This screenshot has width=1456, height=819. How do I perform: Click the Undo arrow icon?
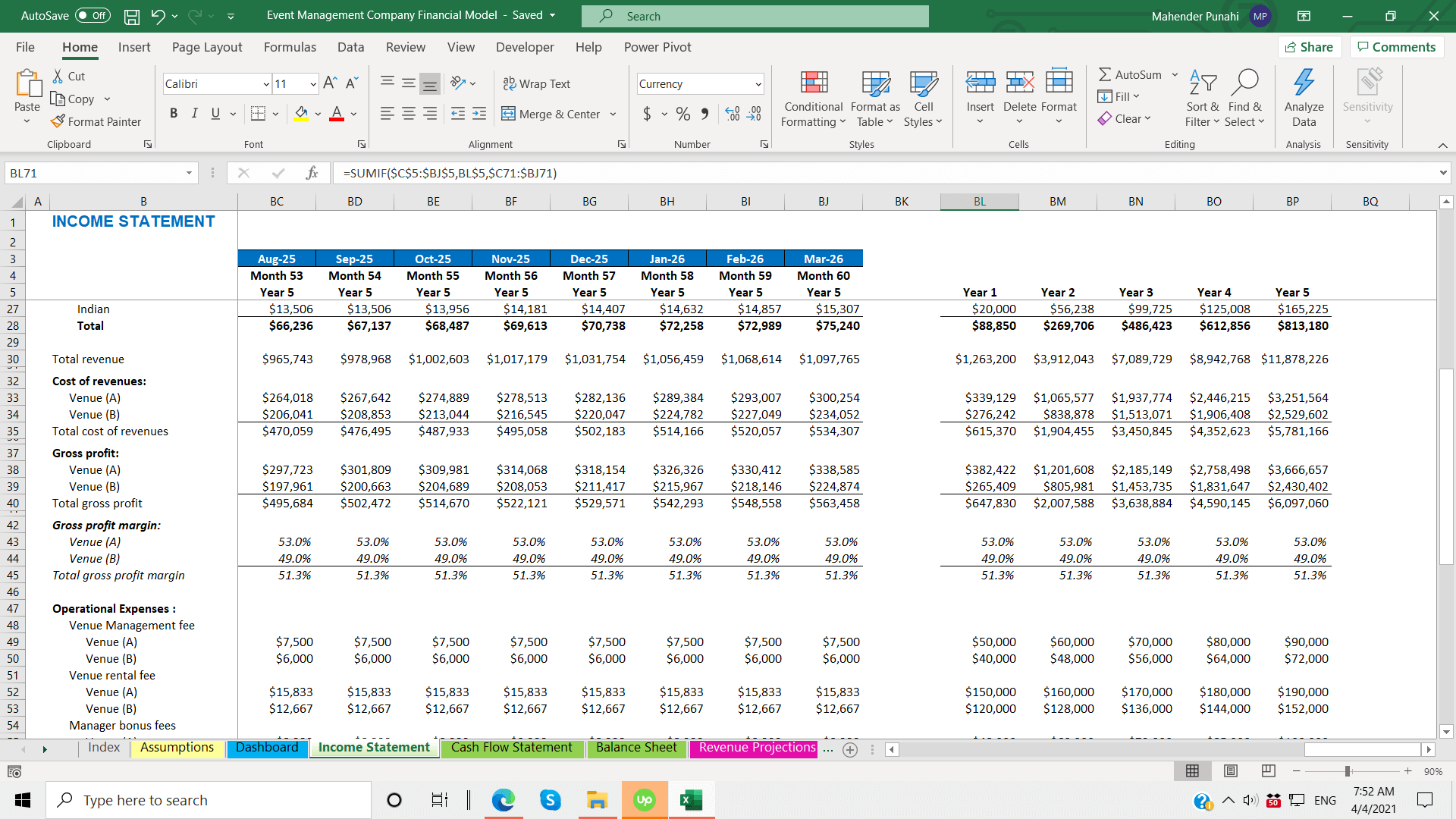[x=158, y=16]
